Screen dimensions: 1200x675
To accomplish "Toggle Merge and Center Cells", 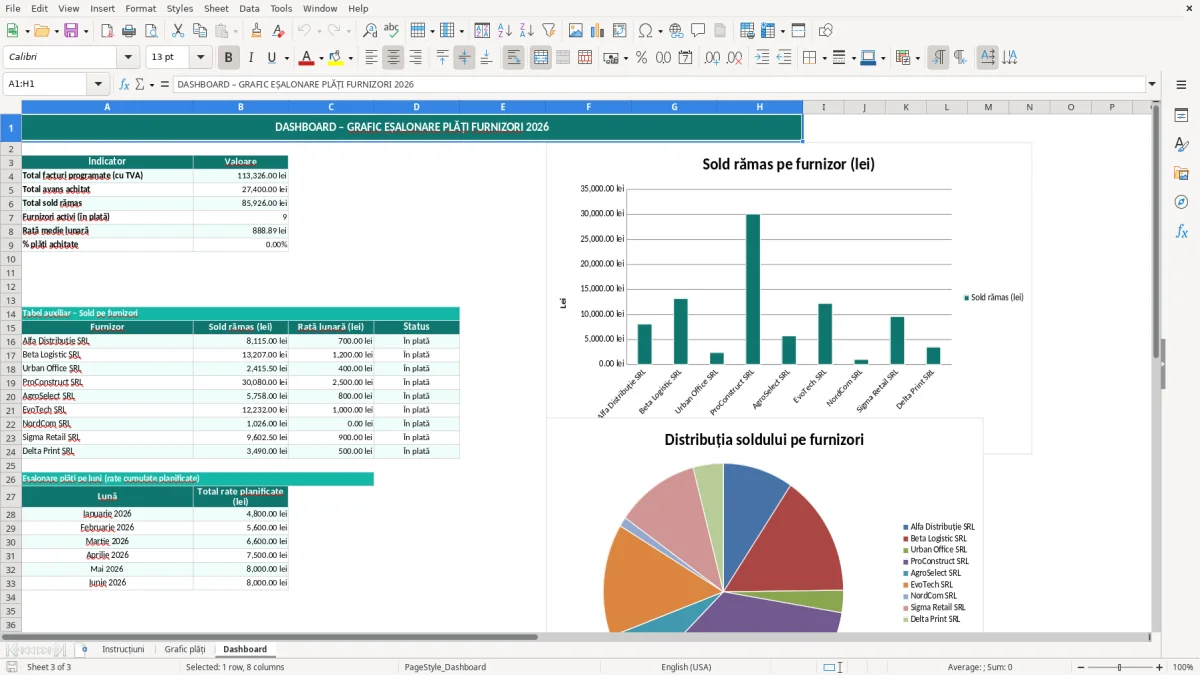I will tap(541, 58).
